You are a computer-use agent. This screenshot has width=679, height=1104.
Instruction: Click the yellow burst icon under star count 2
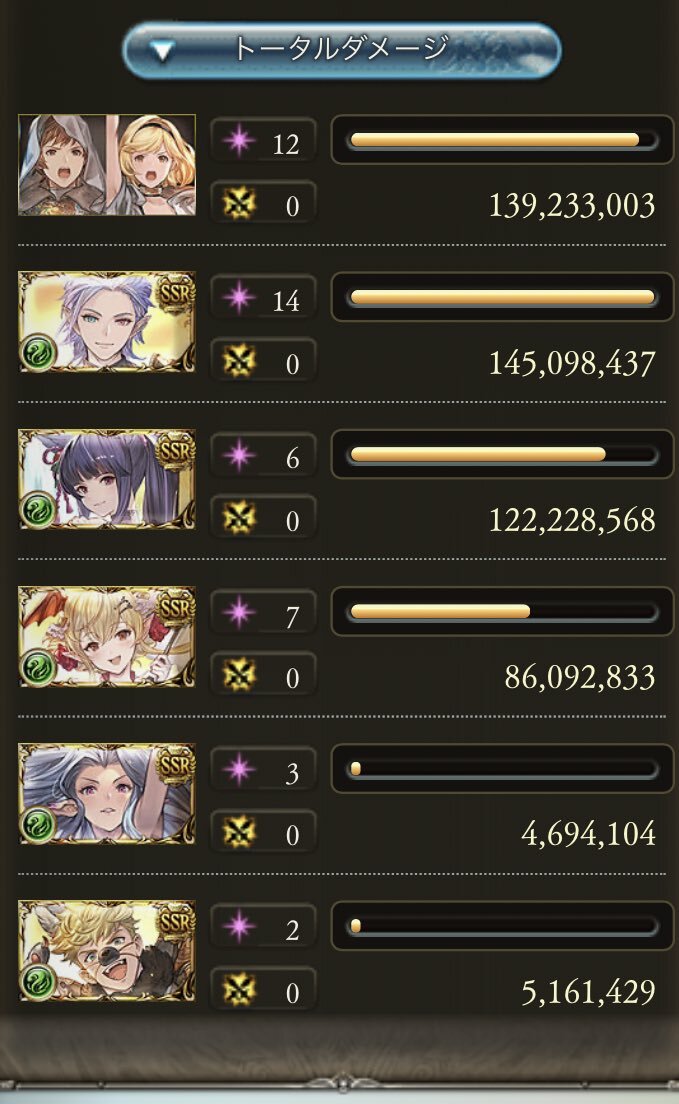point(239,991)
